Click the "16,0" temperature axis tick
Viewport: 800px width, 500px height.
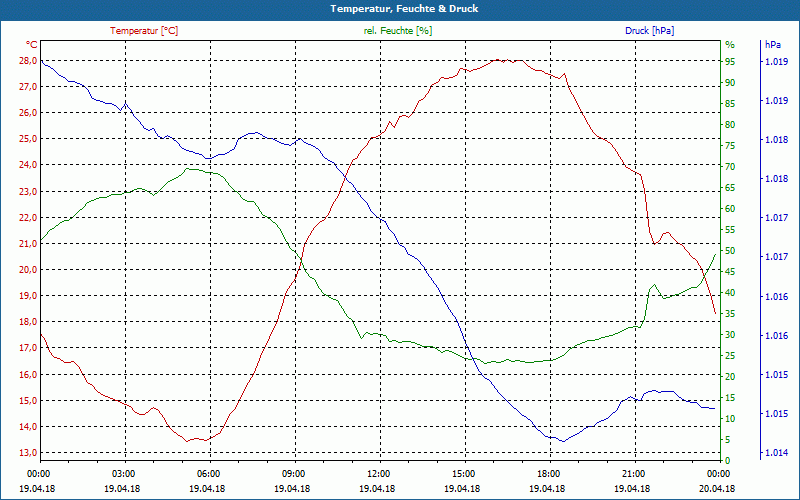[28, 374]
